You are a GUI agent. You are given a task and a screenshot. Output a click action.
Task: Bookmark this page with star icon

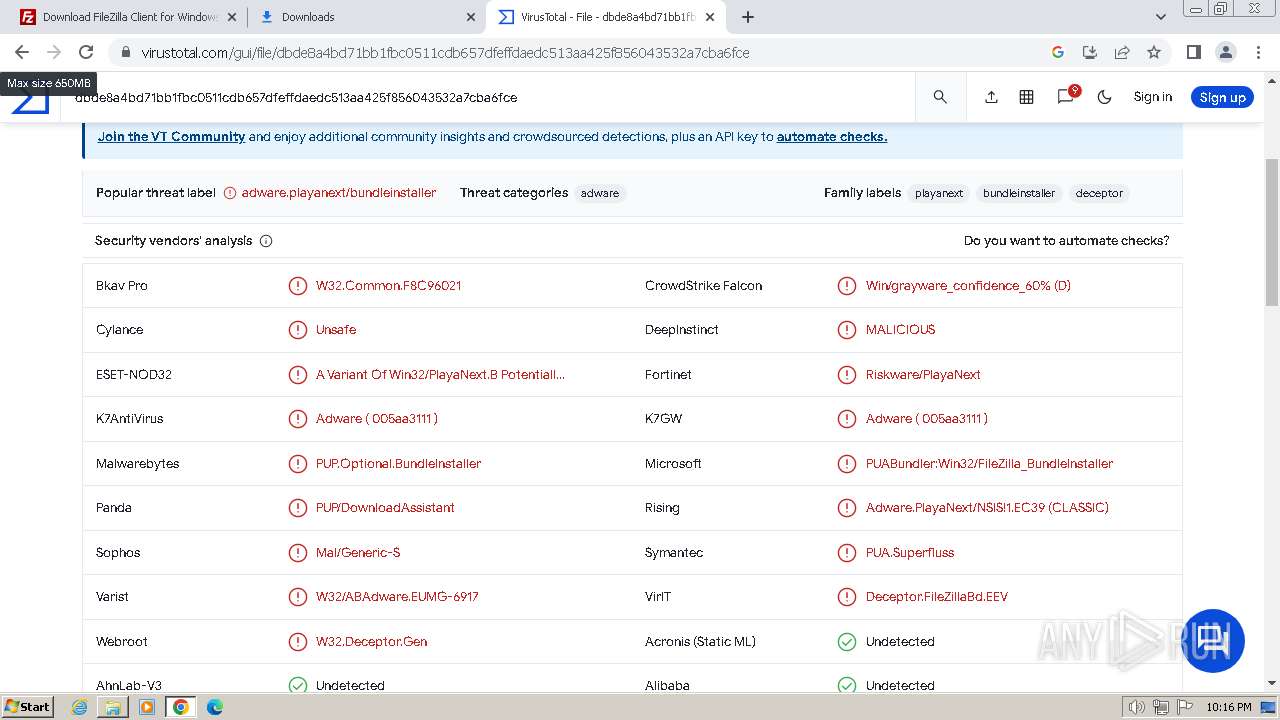(1154, 52)
